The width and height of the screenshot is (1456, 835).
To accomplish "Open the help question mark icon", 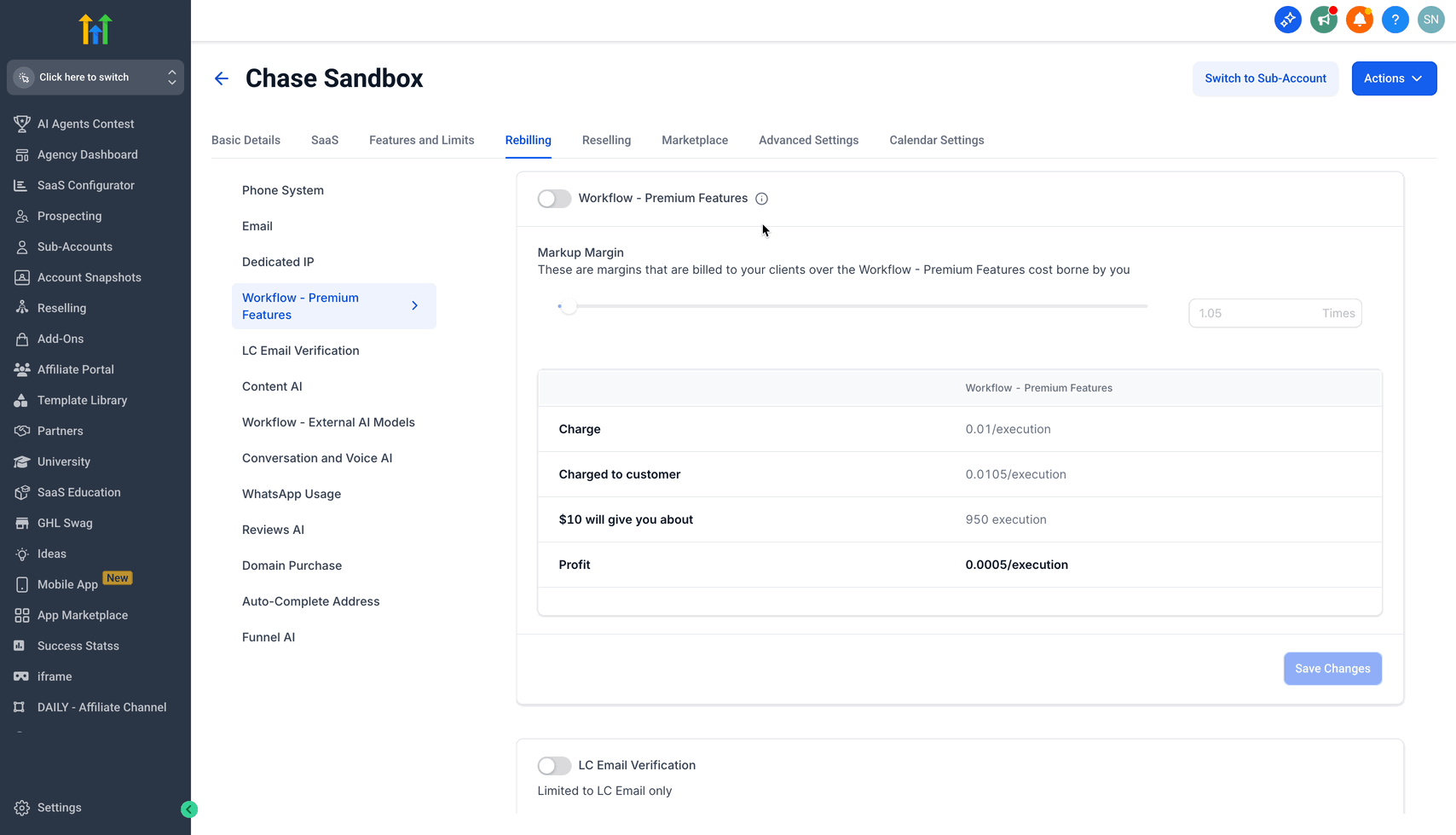I will pyautogui.click(x=1395, y=20).
